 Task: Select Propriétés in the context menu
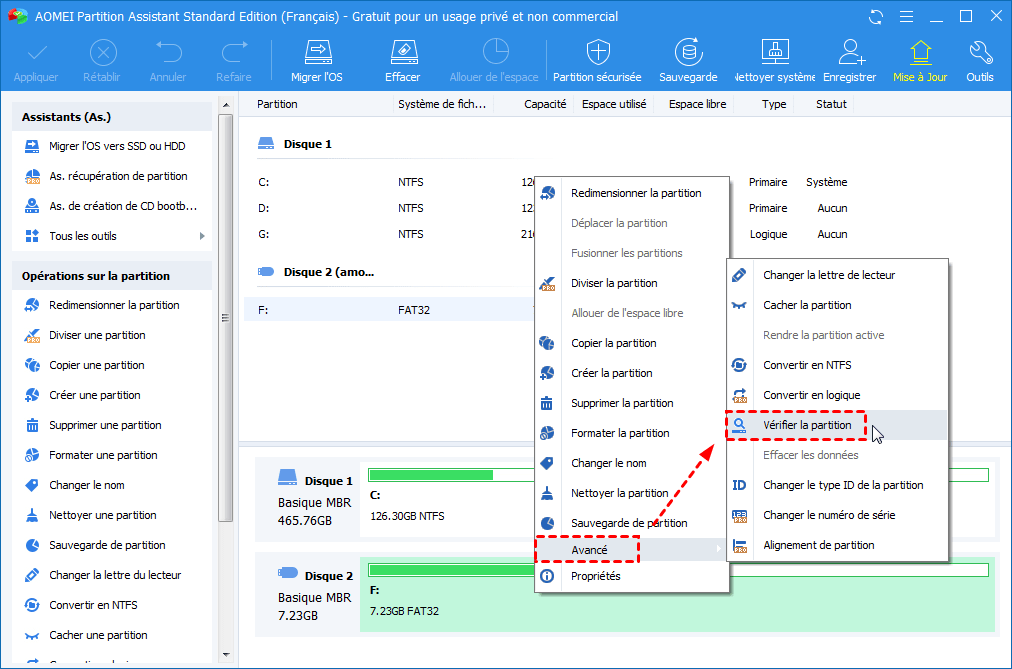click(x=632, y=576)
